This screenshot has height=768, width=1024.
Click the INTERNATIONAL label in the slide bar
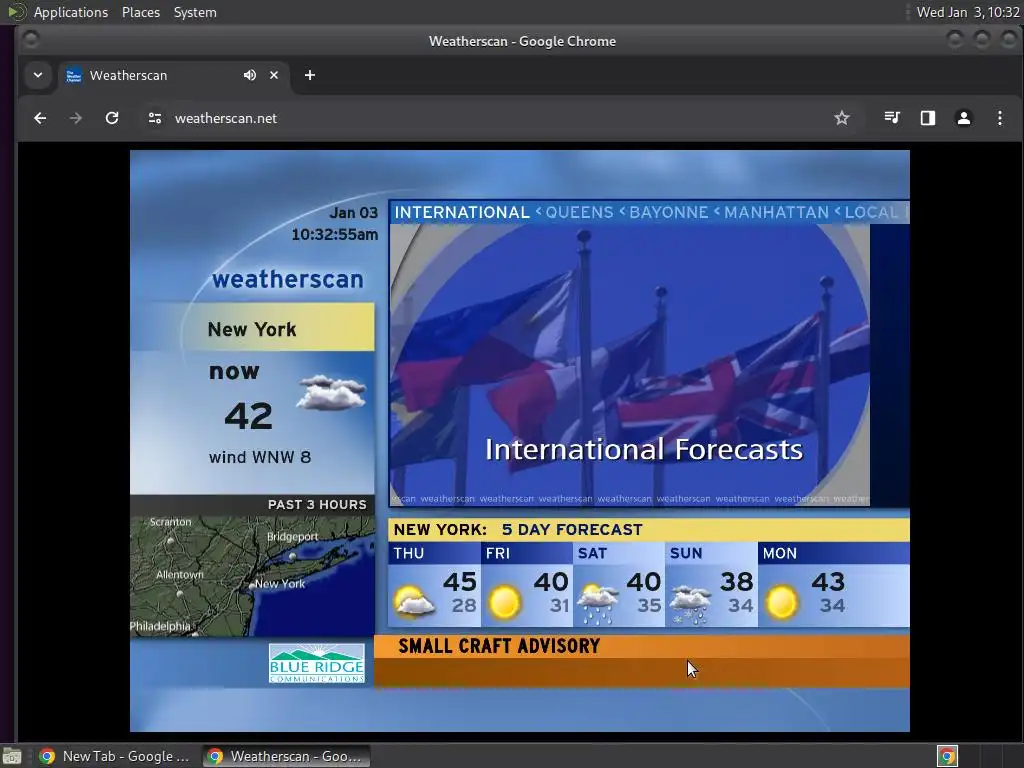click(462, 212)
